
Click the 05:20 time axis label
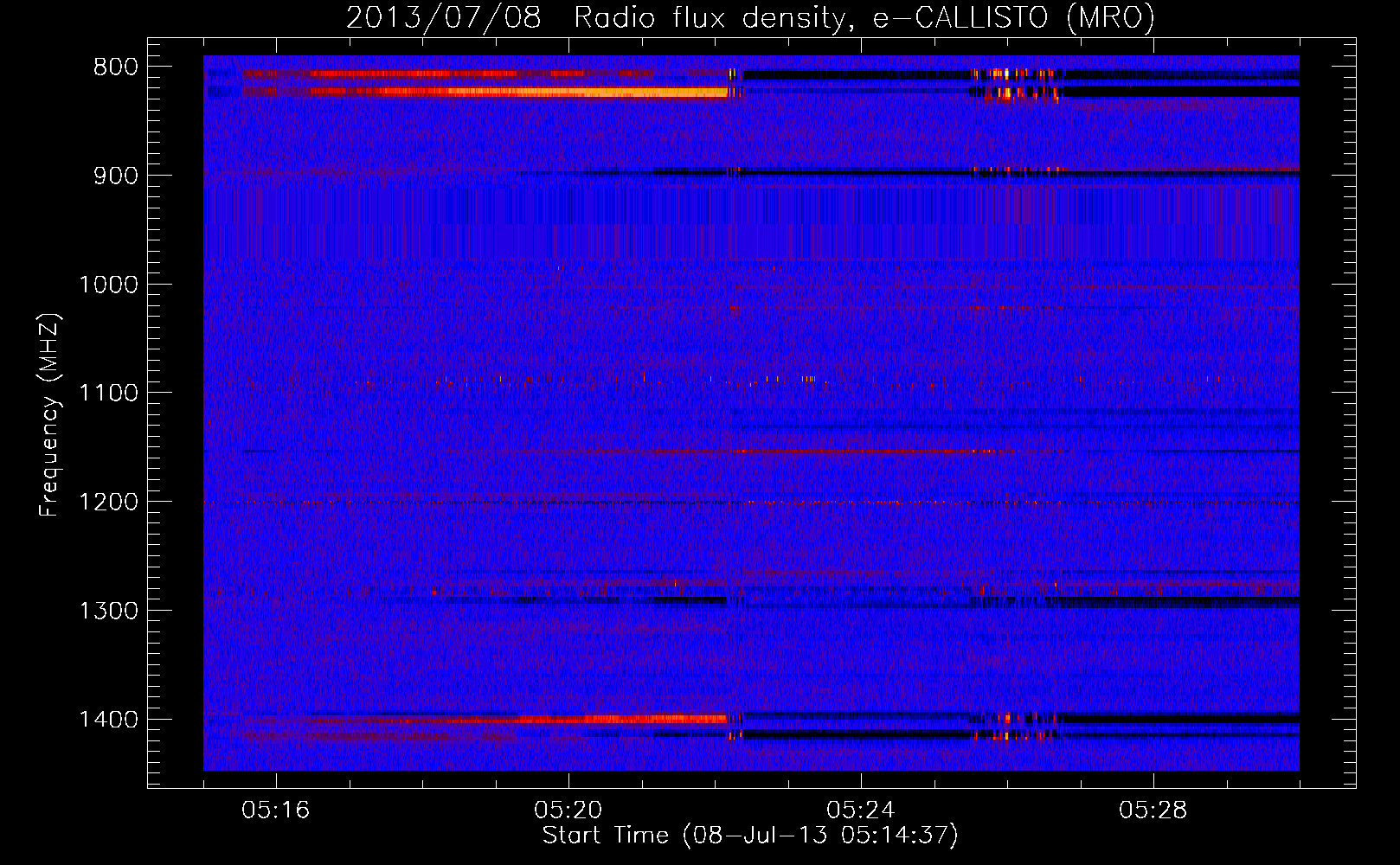pyautogui.click(x=568, y=811)
